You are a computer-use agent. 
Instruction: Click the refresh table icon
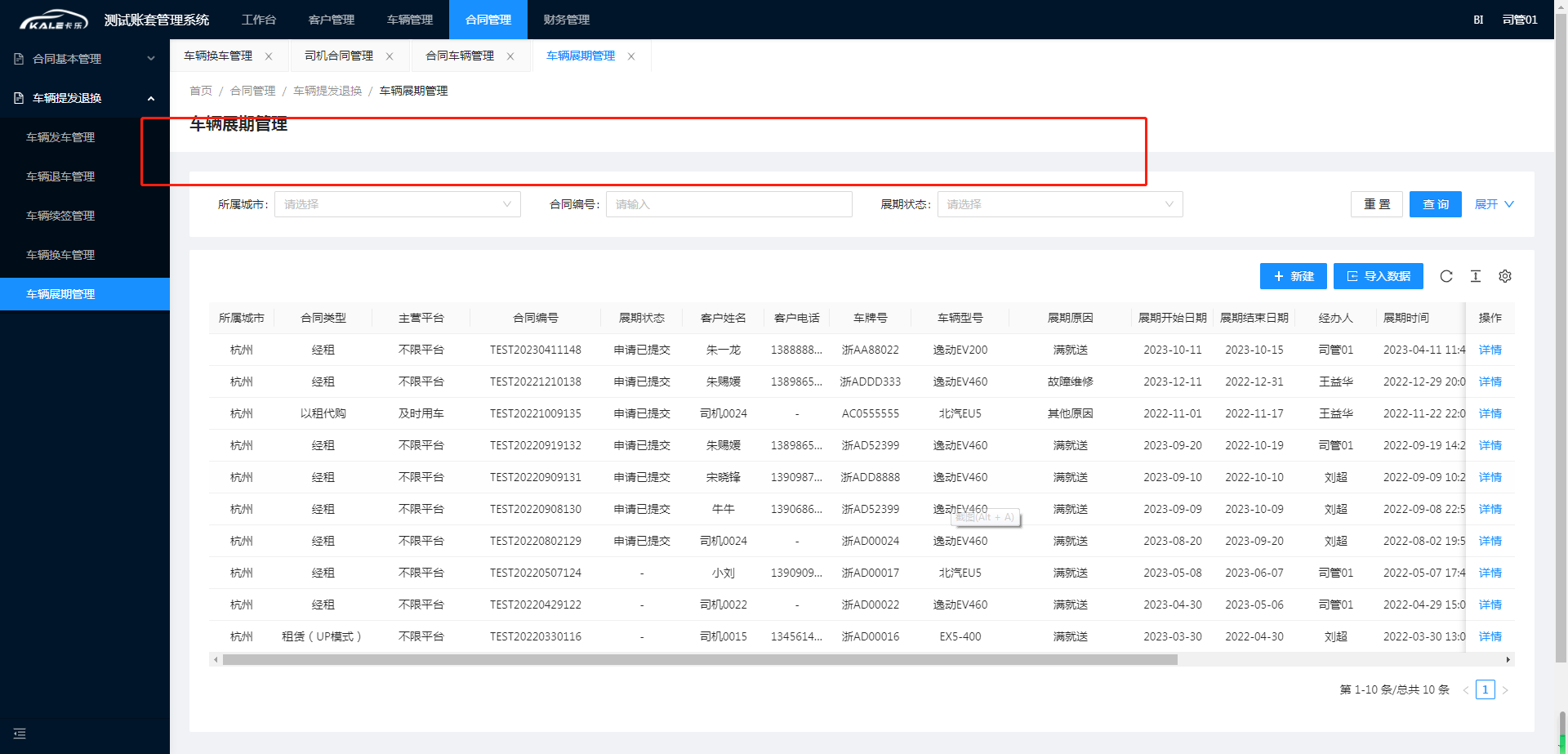[1446, 276]
